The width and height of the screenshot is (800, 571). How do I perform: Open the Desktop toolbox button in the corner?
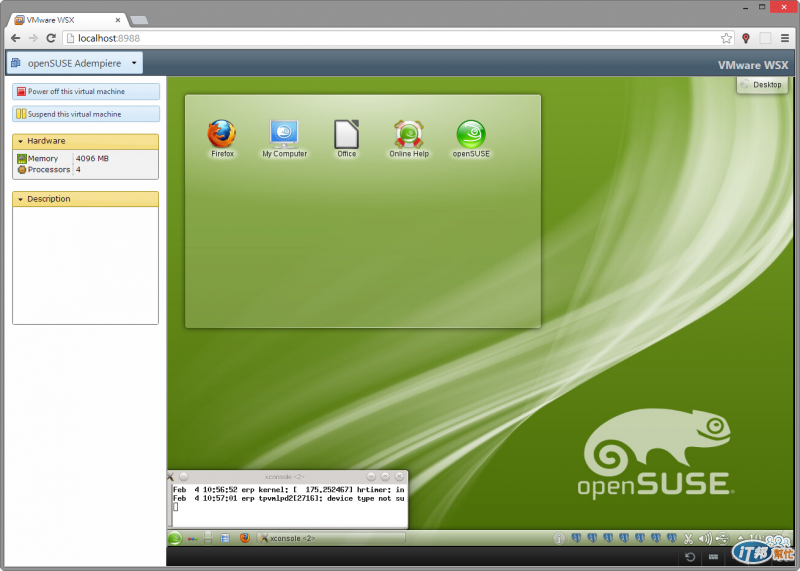762,85
